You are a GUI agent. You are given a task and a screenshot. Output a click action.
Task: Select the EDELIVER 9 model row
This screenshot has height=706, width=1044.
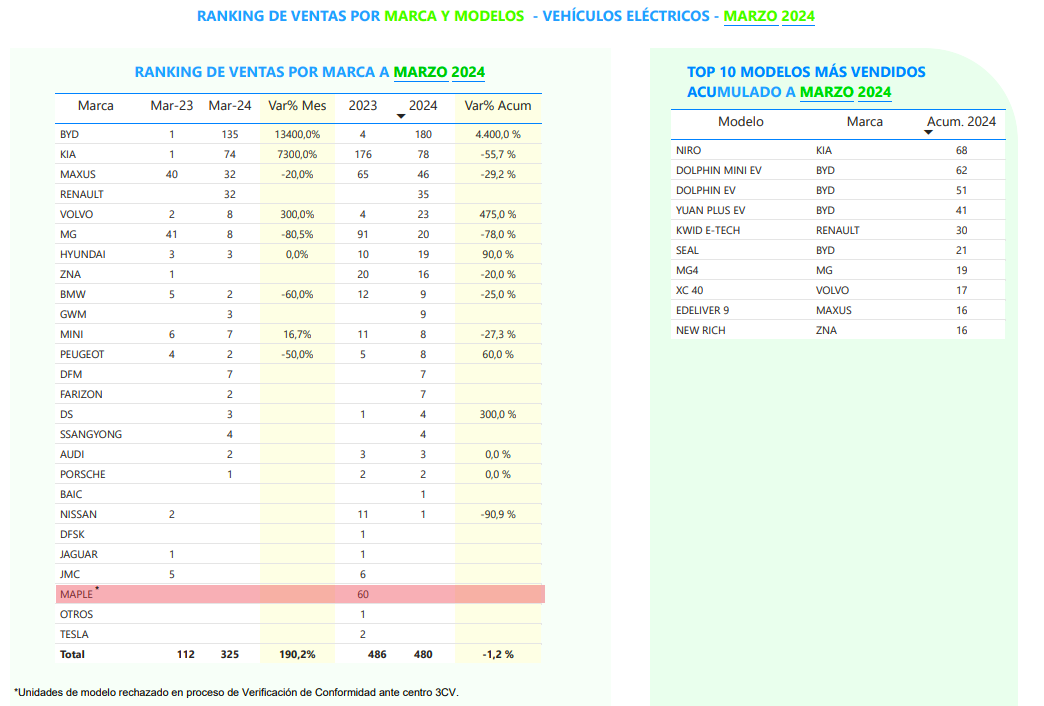point(838,310)
